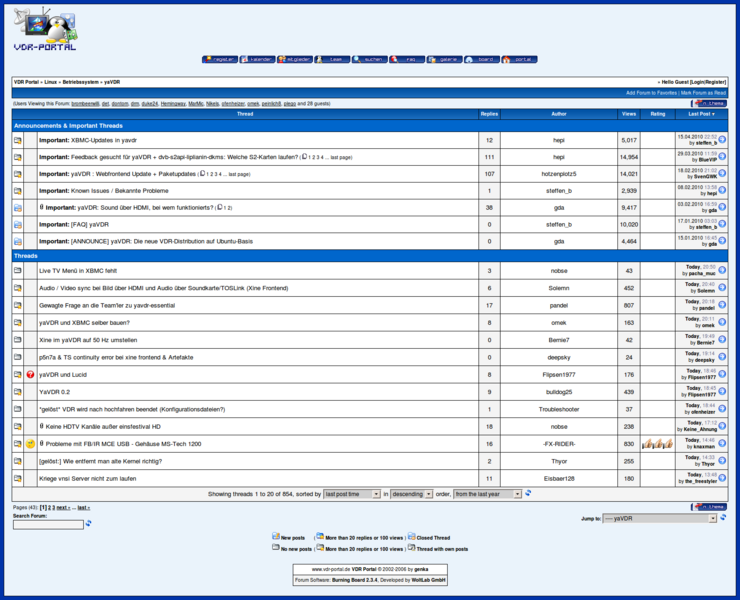Go to last post of Wie entfernt man alte Kernel
740x600 pixels.
coord(722,461)
